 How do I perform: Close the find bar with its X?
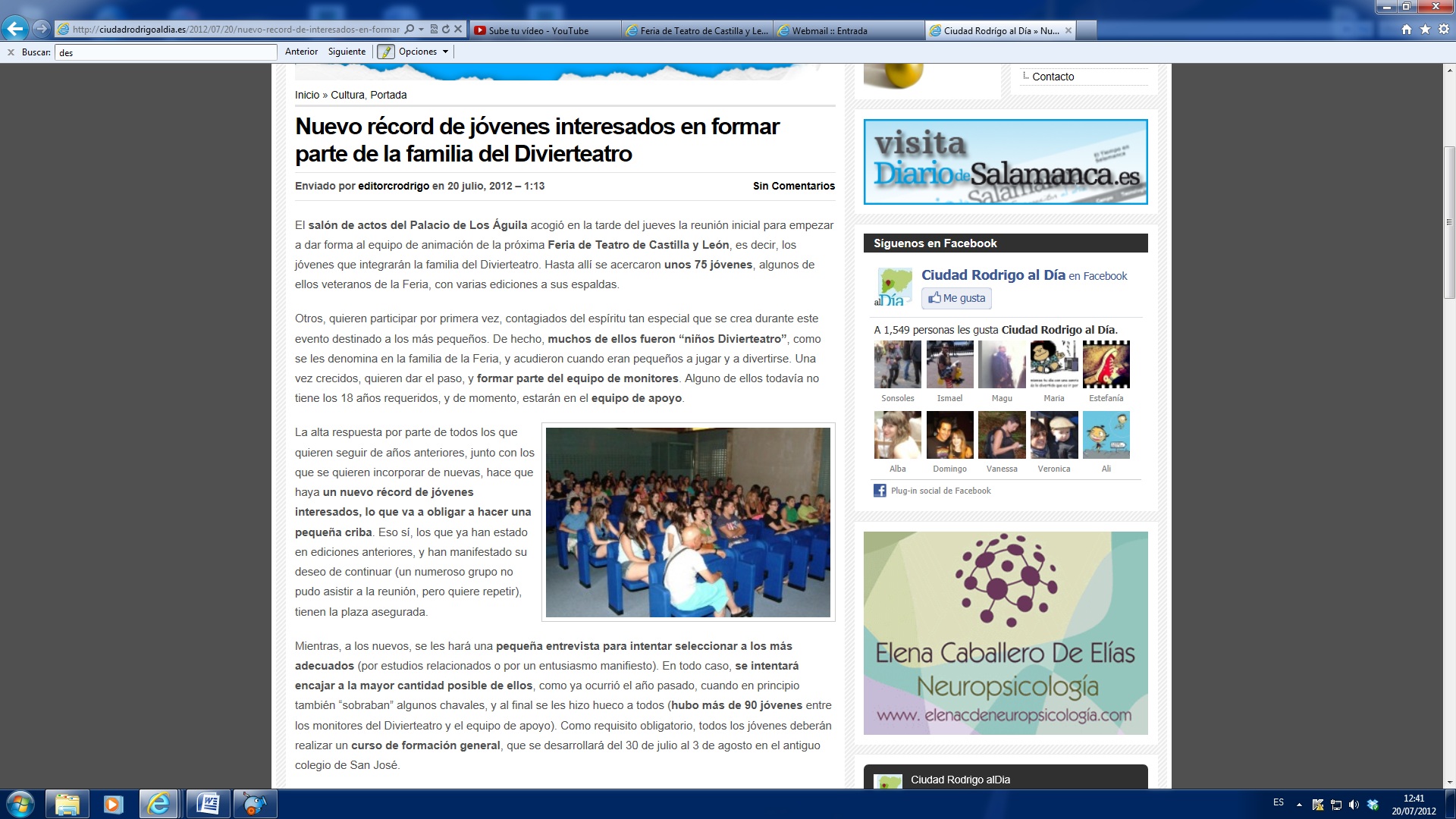tap(11, 52)
